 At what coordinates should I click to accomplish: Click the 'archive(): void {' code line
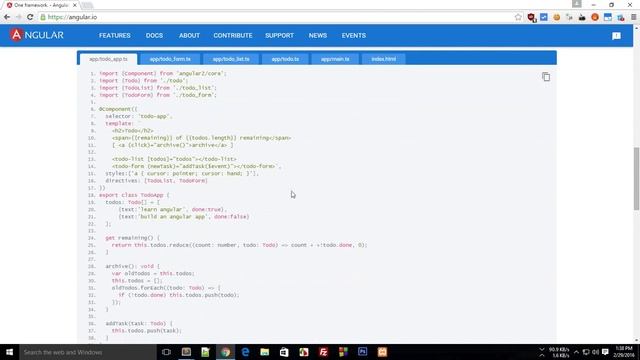point(133,266)
